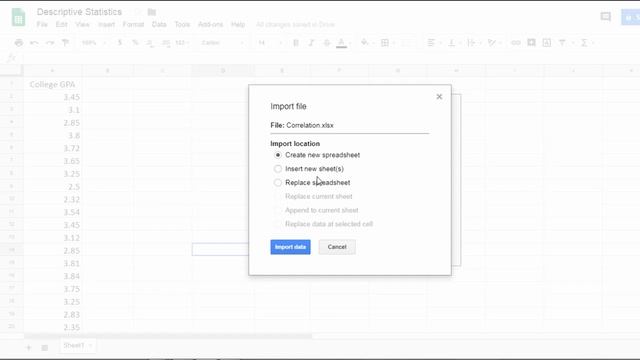Select the Create new spreadsheet radio option
640x360 pixels.
(278, 155)
